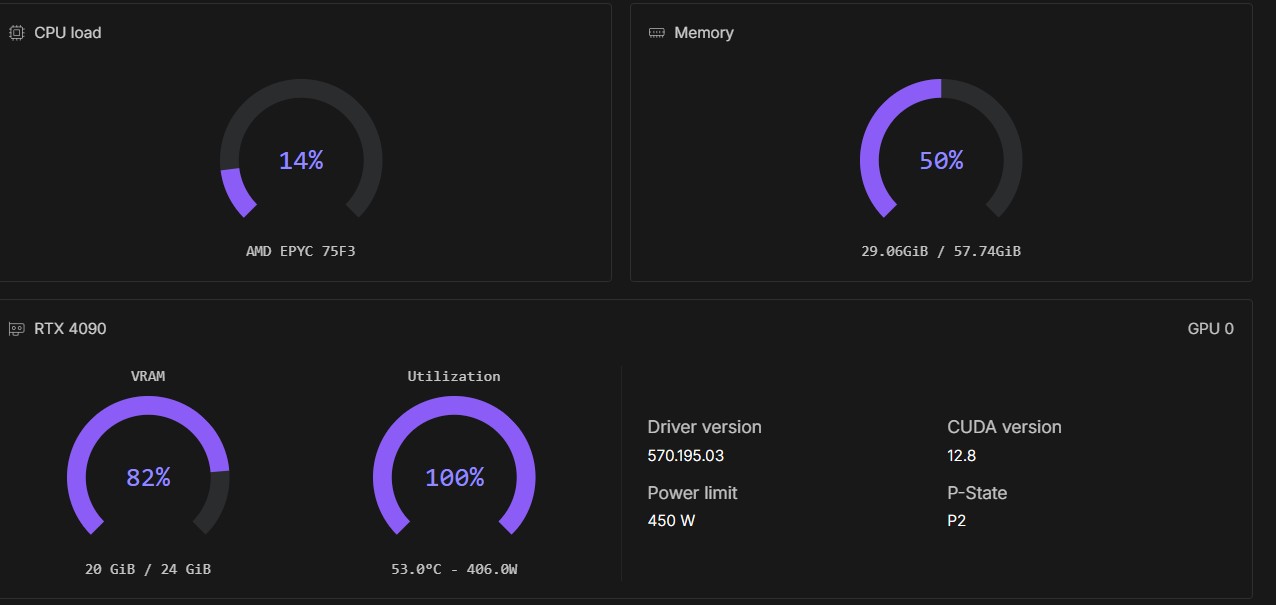Click the CPU chip icon beside CPU load

16,33
